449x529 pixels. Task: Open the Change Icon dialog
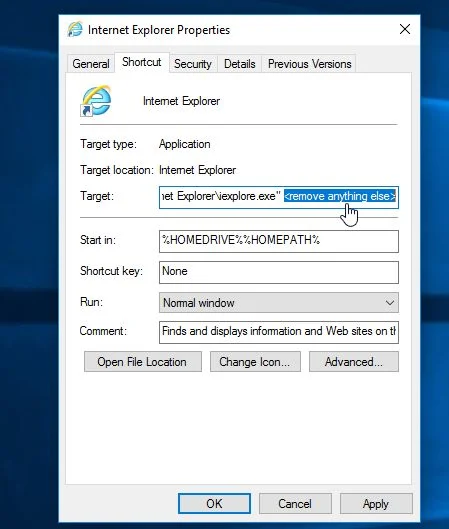[x=255, y=362]
